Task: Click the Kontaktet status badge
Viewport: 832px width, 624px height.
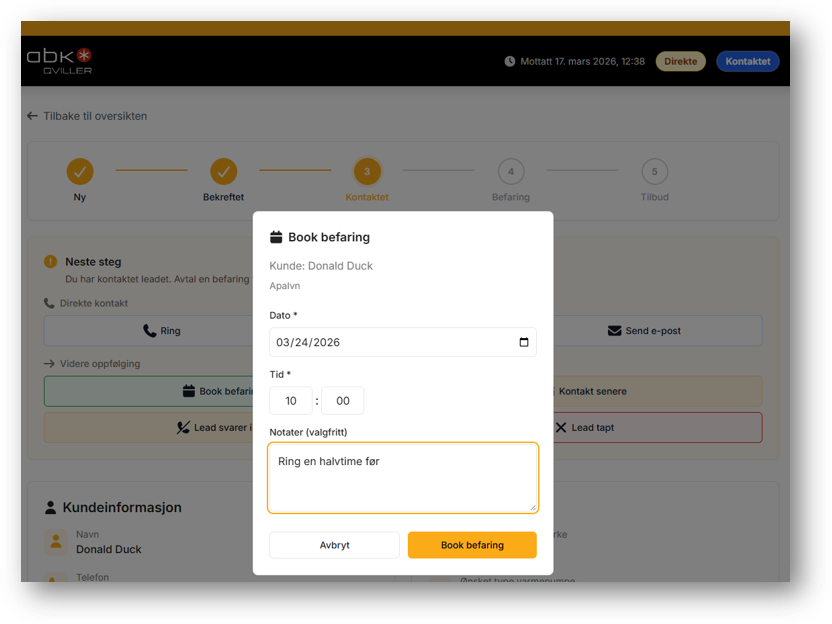Action: click(747, 62)
